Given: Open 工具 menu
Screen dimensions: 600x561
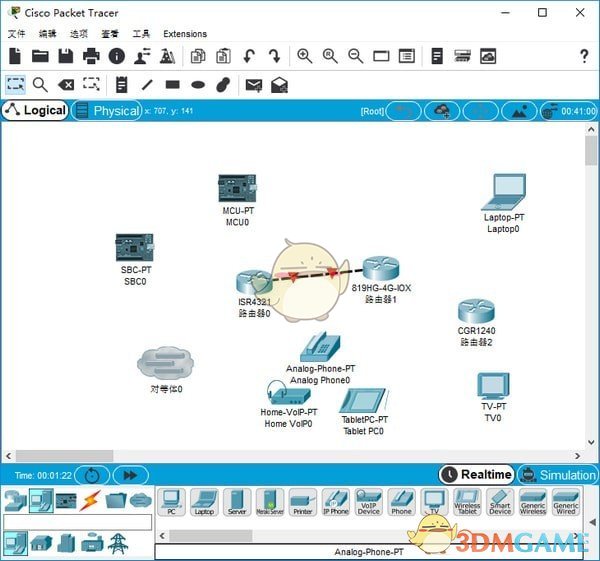Looking at the screenshot, I should tap(141, 34).
